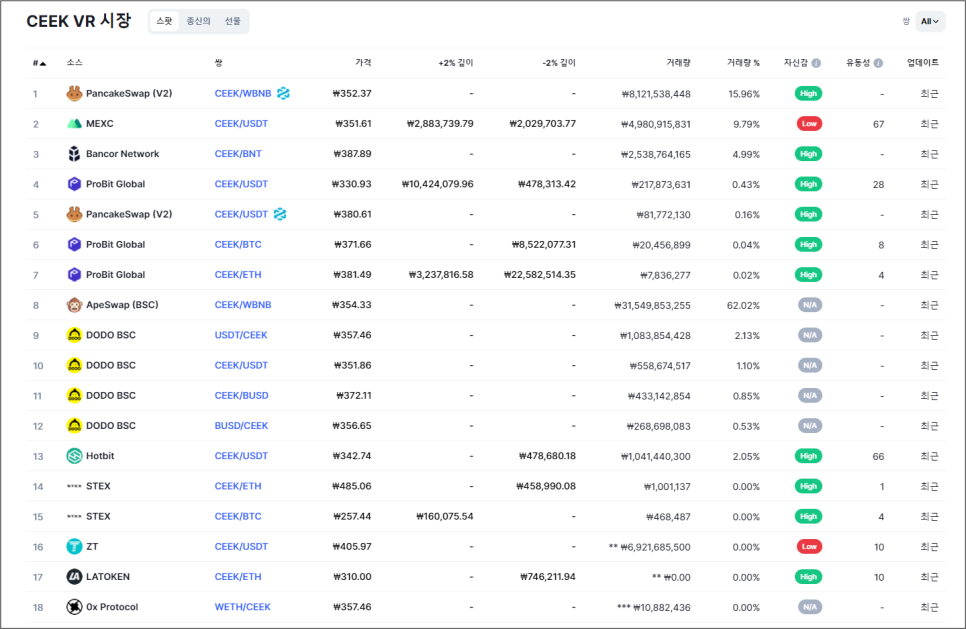Image resolution: width=966 pixels, height=629 pixels.
Task: Click the blue badge beside CEEK/WBNB pair
Action: (283, 94)
